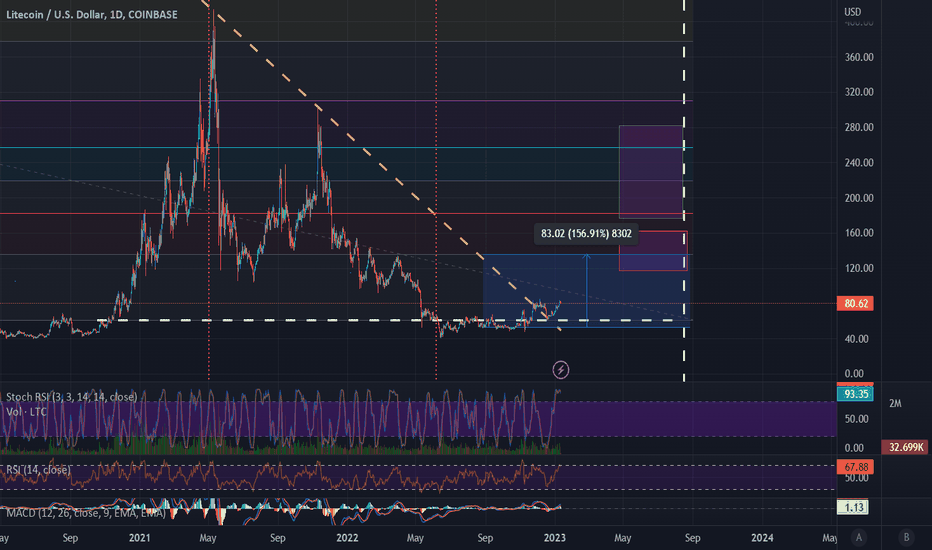Click the 2021 label on the time axis
Image resolution: width=932 pixels, height=550 pixels.
(x=140, y=538)
